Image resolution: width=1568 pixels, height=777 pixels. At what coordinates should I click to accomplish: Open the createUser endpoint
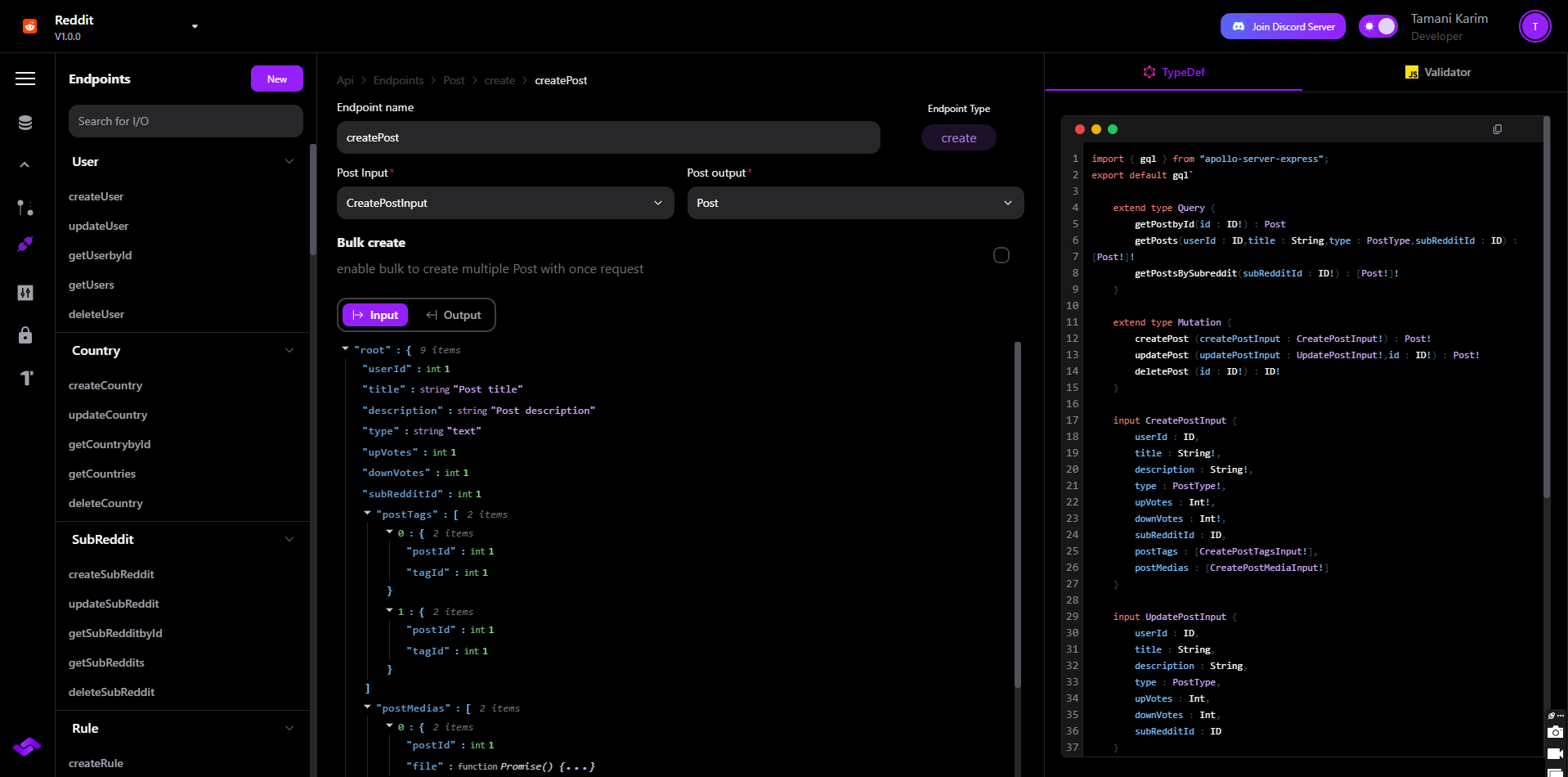pos(96,196)
